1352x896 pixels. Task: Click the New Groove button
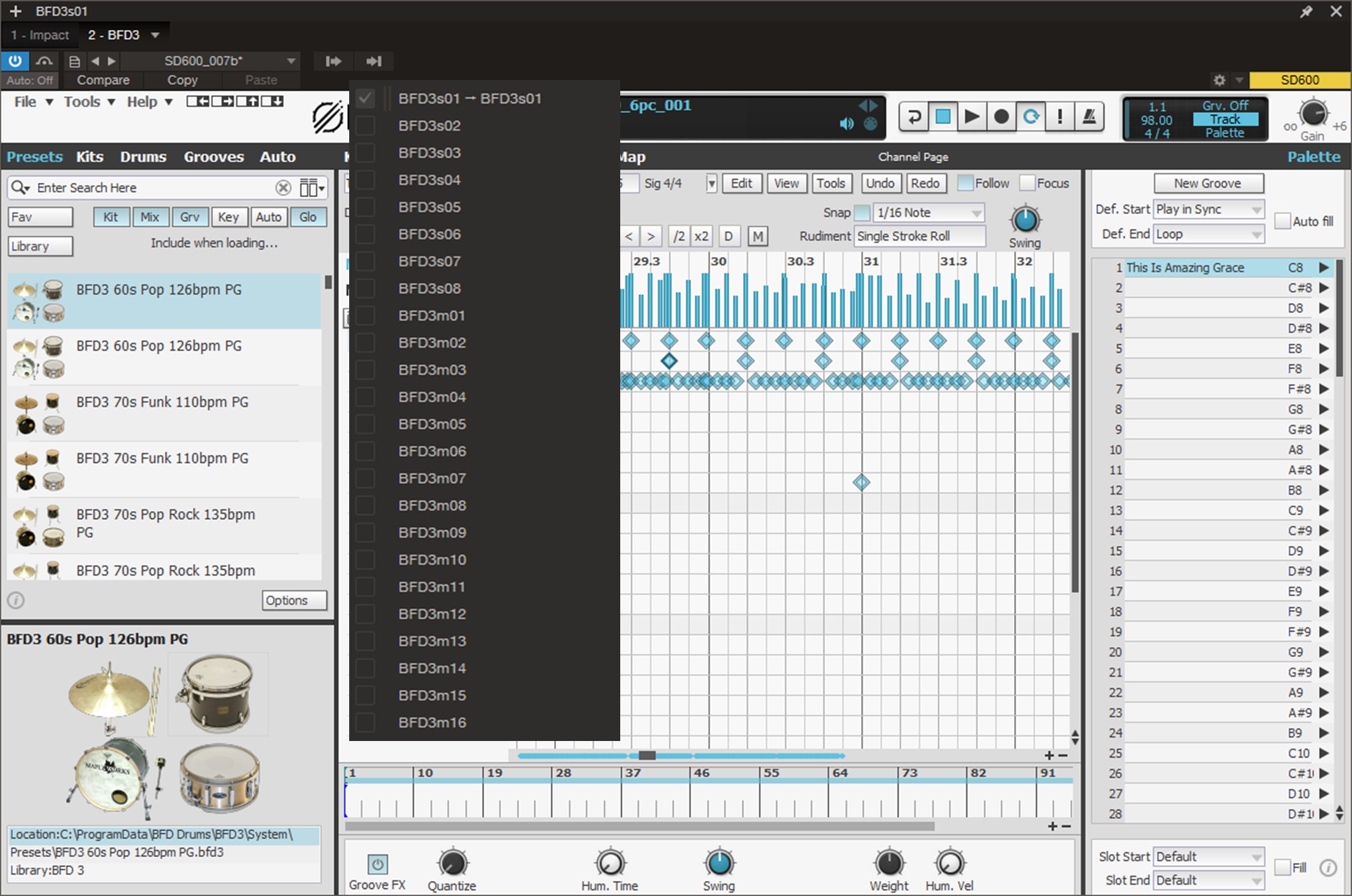pyautogui.click(x=1208, y=183)
